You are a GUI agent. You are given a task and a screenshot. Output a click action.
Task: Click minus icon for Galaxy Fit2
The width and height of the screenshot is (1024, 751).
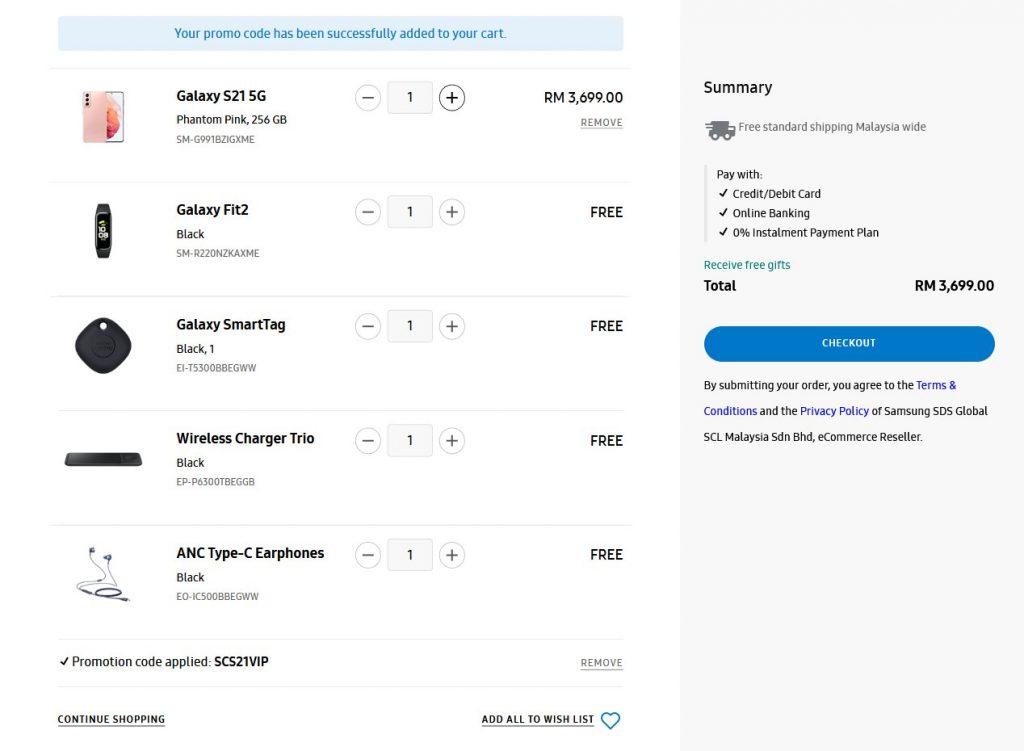coord(368,212)
